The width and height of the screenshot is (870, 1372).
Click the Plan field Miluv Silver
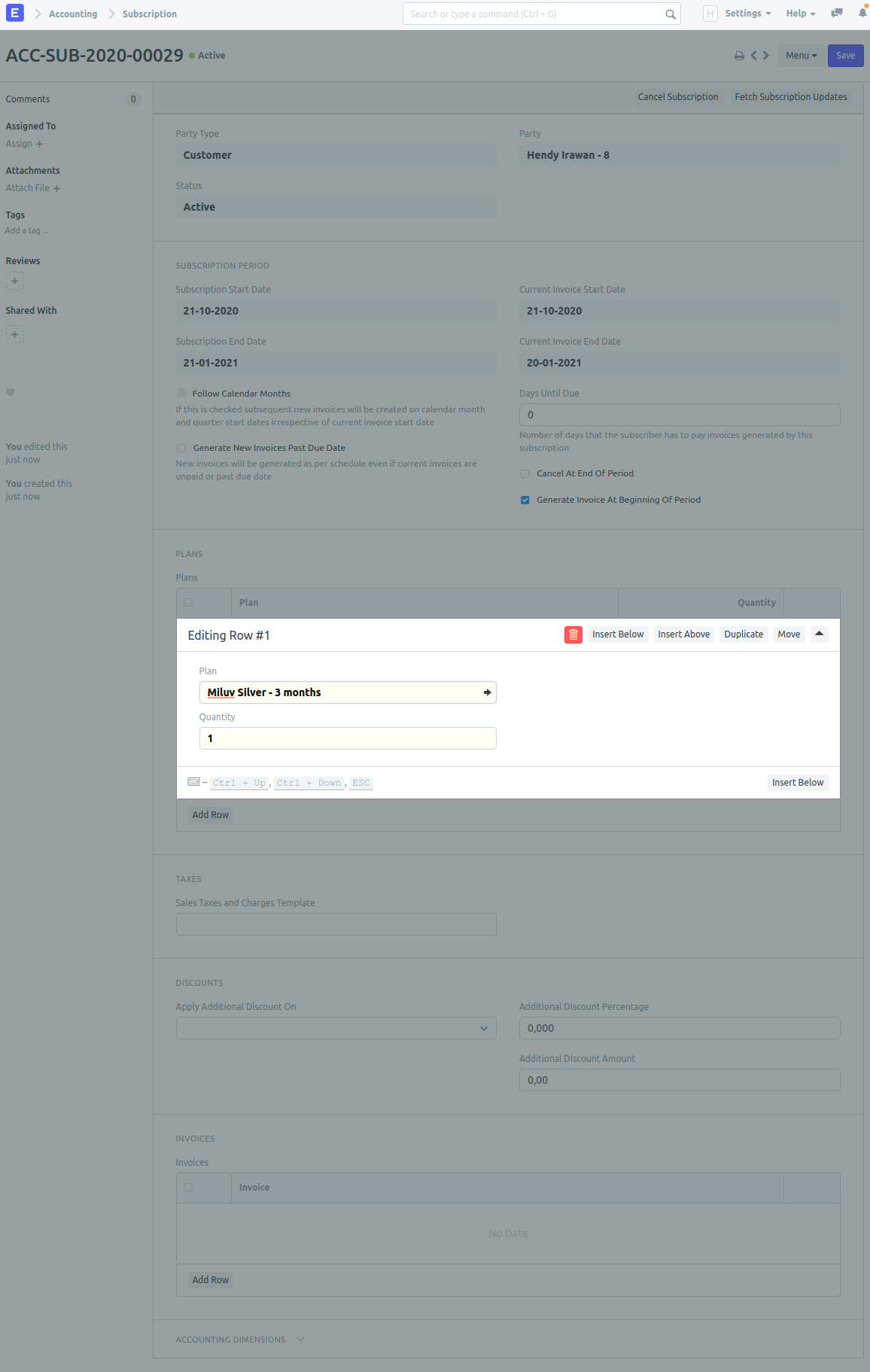click(x=348, y=692)
